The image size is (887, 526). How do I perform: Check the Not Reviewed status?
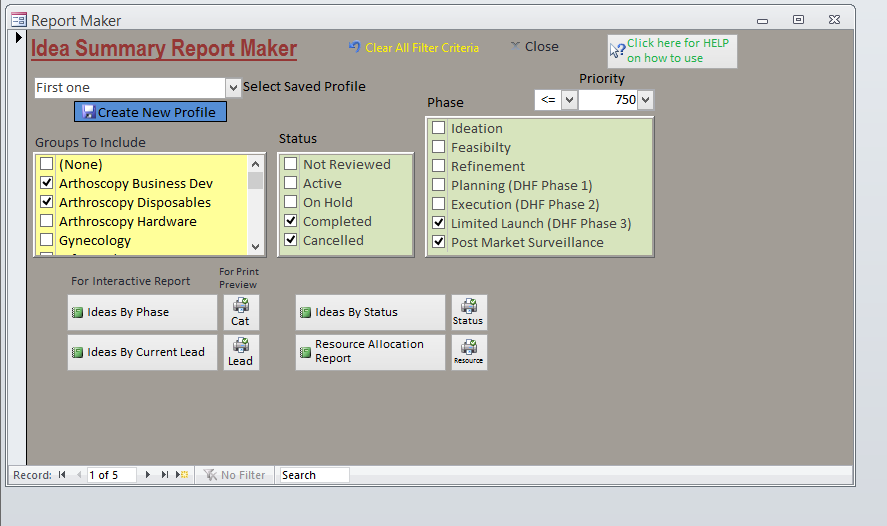[291, 164]
